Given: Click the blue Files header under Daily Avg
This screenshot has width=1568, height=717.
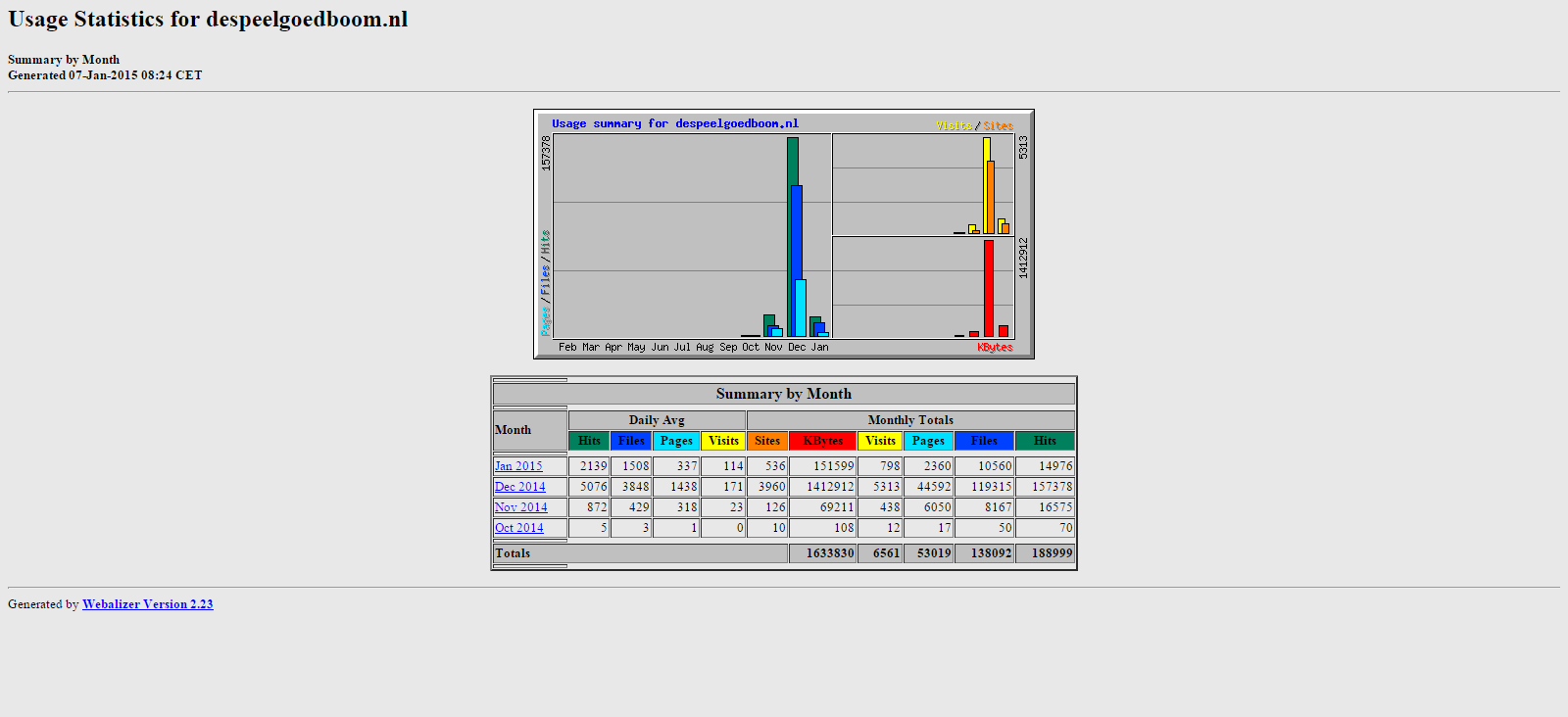Looking at the screenshot, I should pyautogui.click(x=631, y=441).
